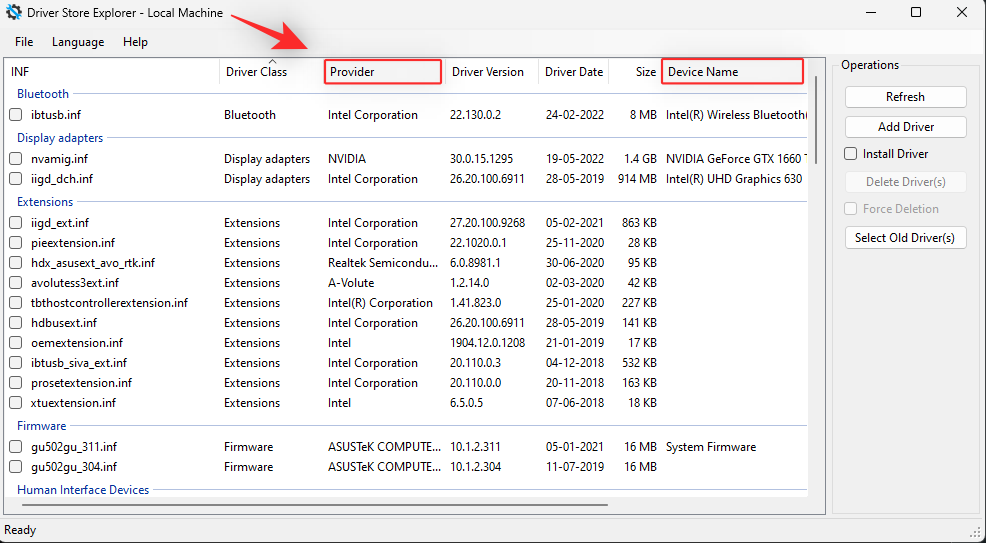986x543 pixels.
Task: Select the Intel(R) Wireless Bluetooth device name
Action: 736,115
